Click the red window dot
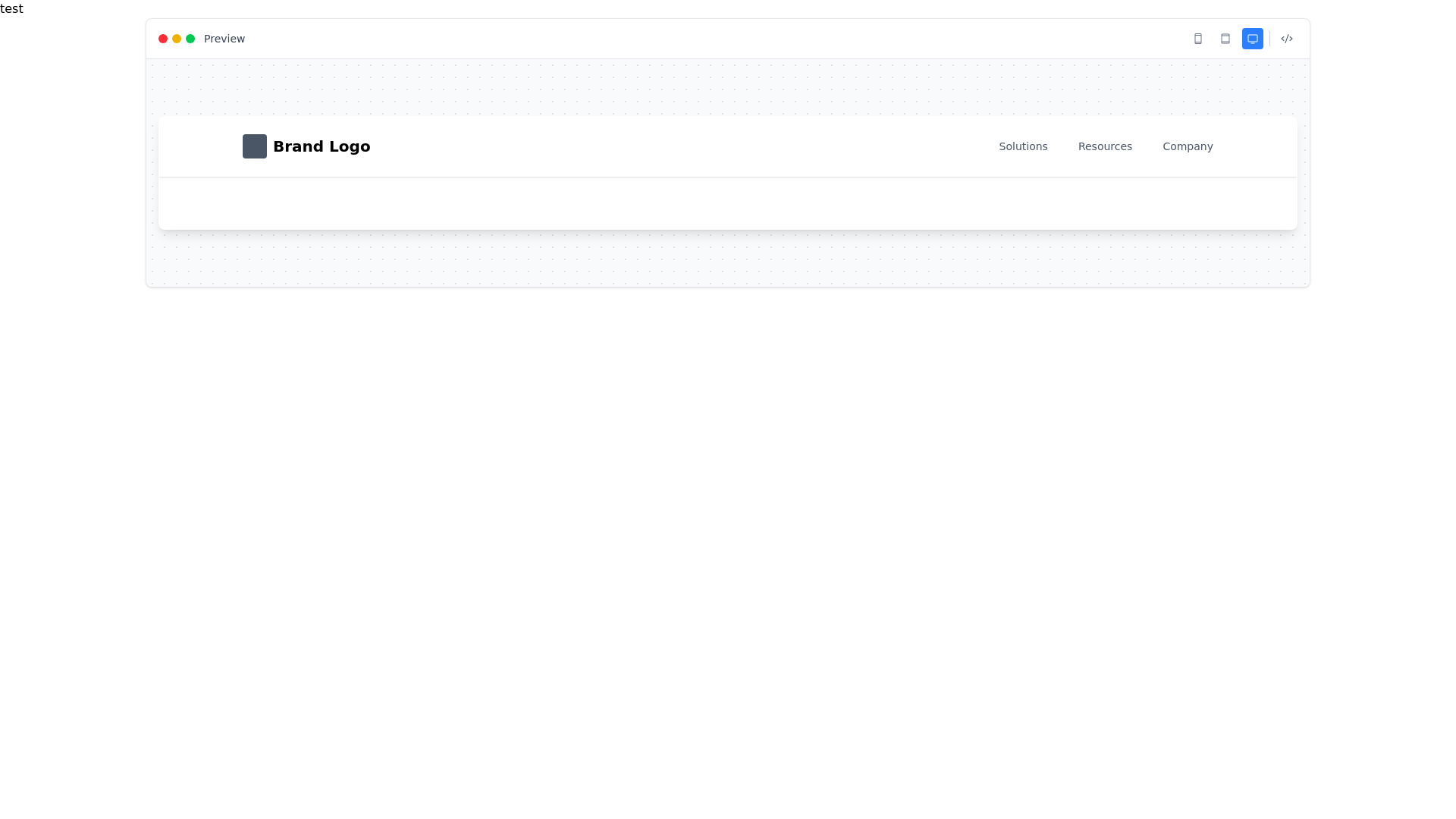1456x819 pixels. click(163, 39)
